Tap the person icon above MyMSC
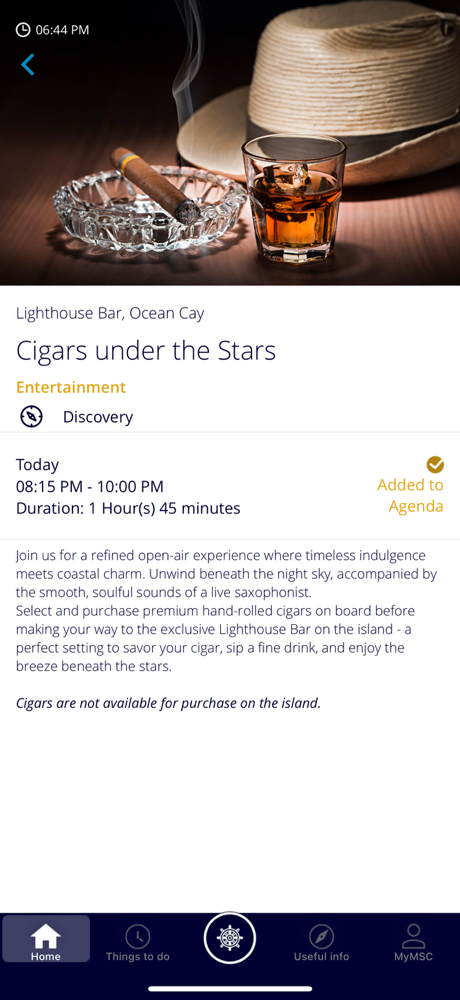Screen dimensions: 460x1000 [x=413, y=936]
